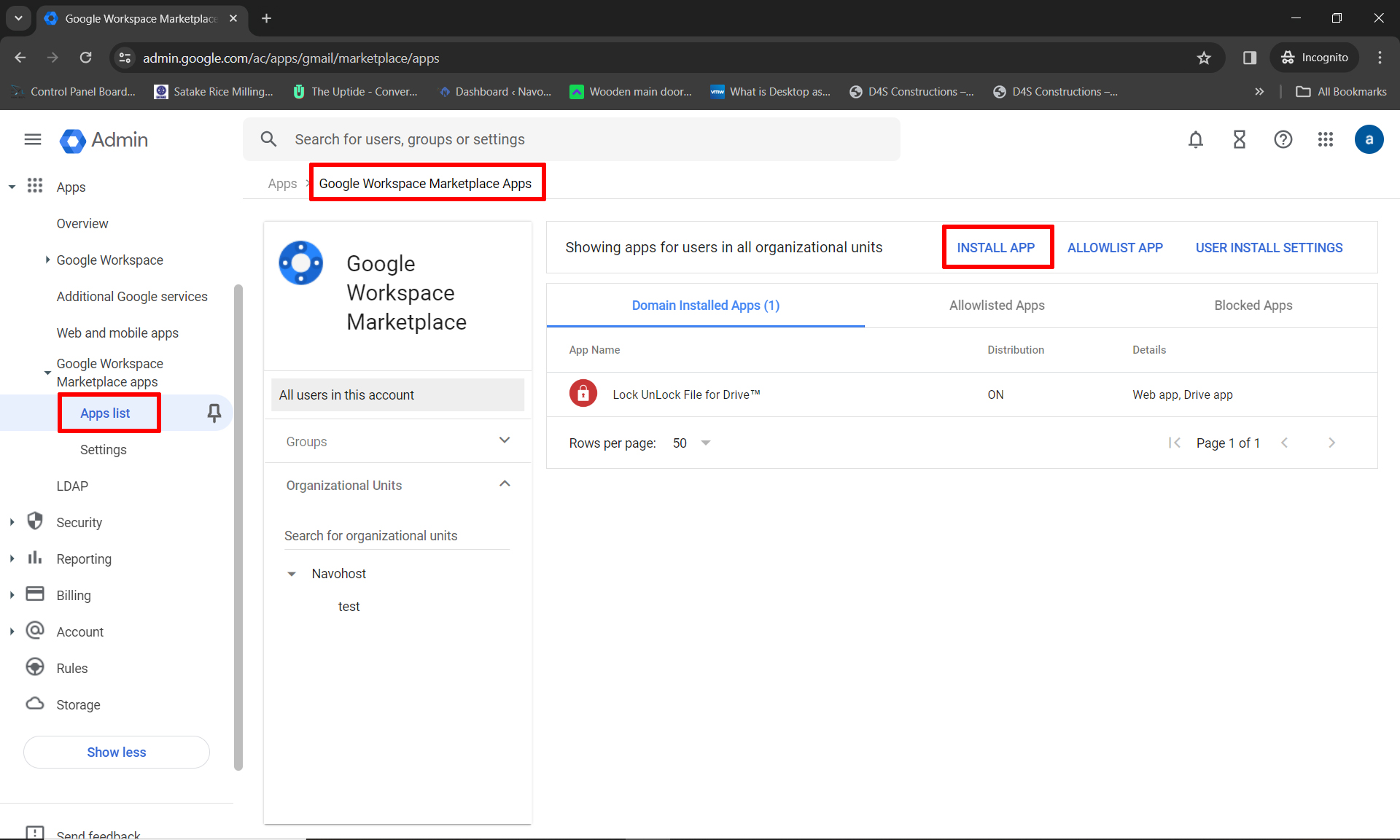Open the navigation hamburger menu
The image size is (1400, 840).
(32, 139)
